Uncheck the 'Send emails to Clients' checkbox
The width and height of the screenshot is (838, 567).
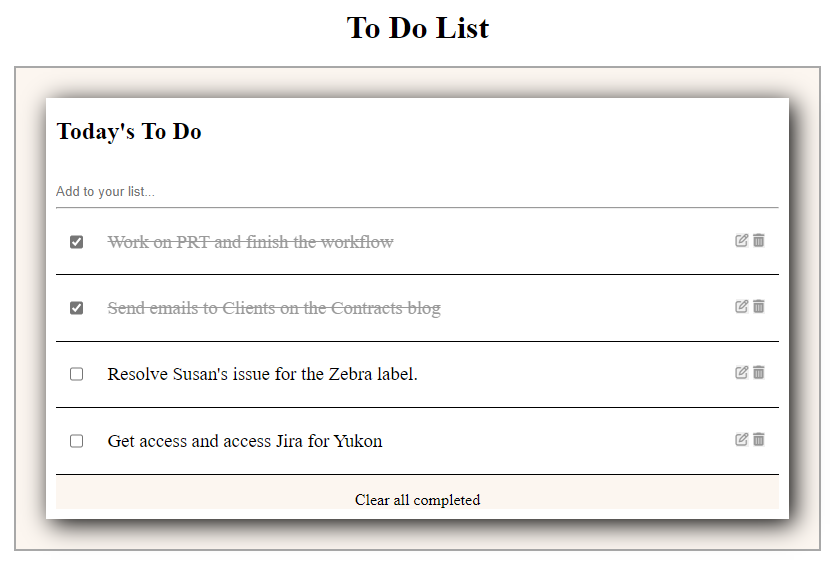coord(76,308)
